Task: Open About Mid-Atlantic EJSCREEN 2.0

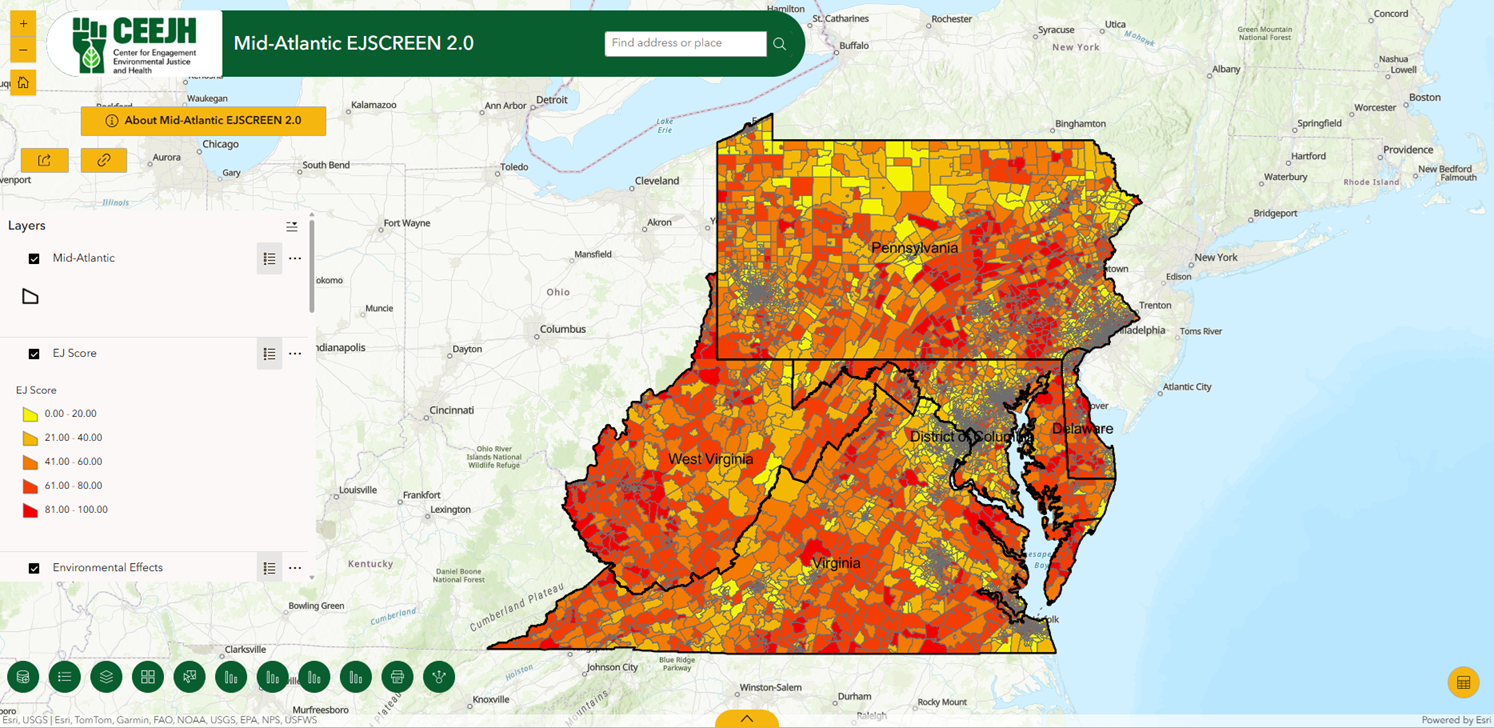Action: [x=204, y=120]
